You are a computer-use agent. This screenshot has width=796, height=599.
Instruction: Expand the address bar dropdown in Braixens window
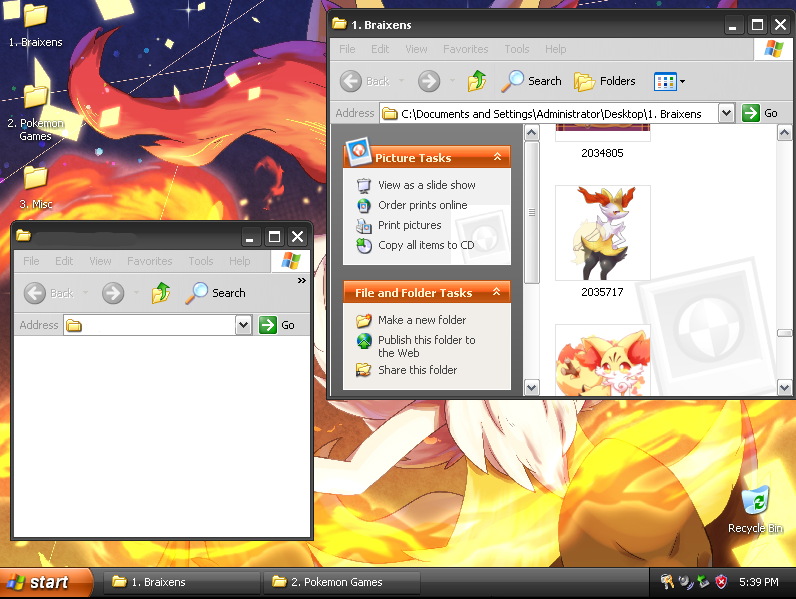726,113
